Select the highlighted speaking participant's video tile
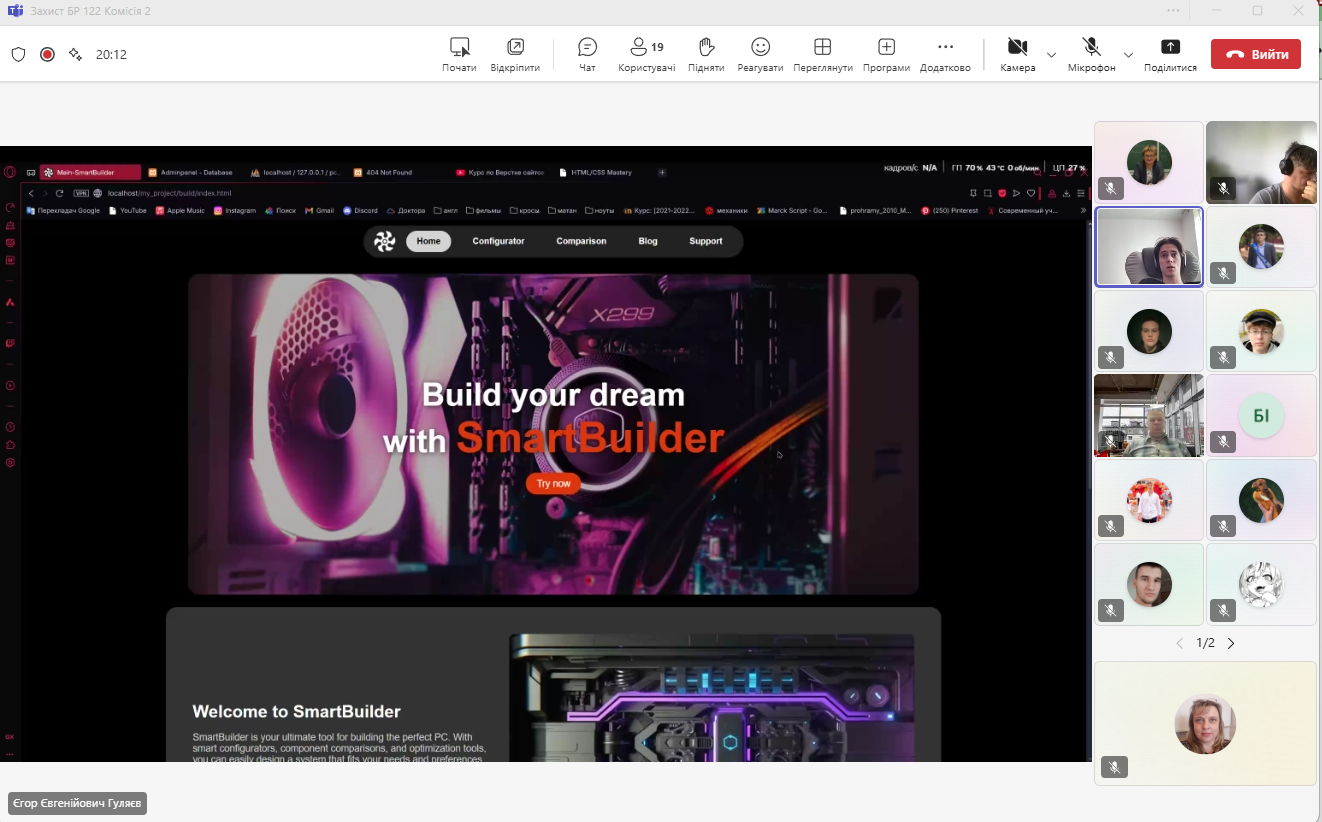 pyautogui.click(x=1149, y=247)
